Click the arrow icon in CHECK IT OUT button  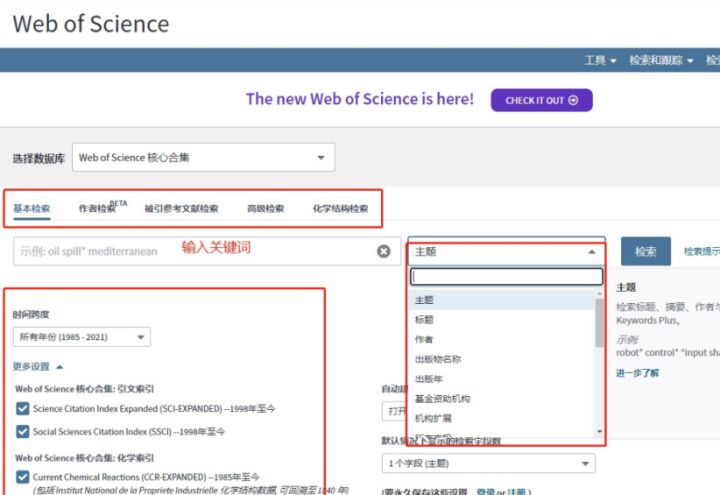[x=573, y=100]
